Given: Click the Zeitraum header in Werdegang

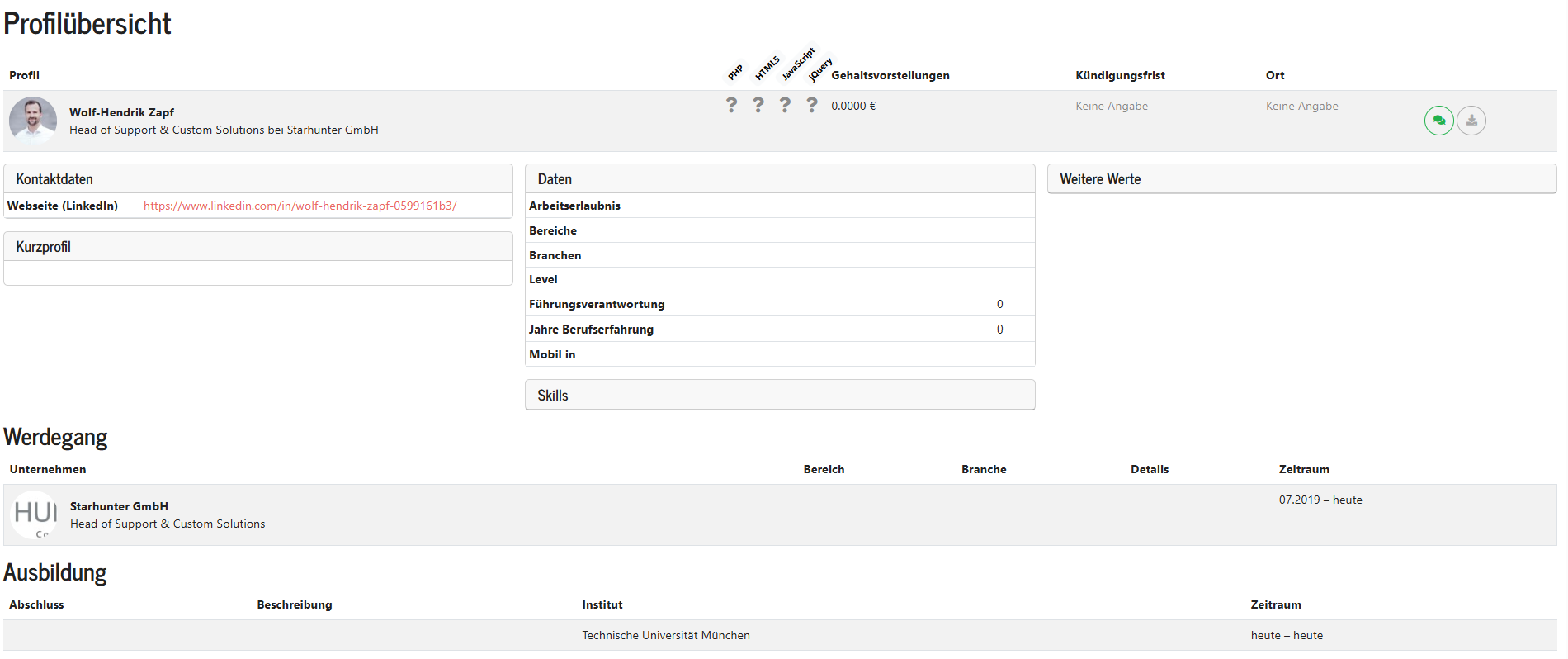Looking at the screenshot, I should [x=1304, y=469].
